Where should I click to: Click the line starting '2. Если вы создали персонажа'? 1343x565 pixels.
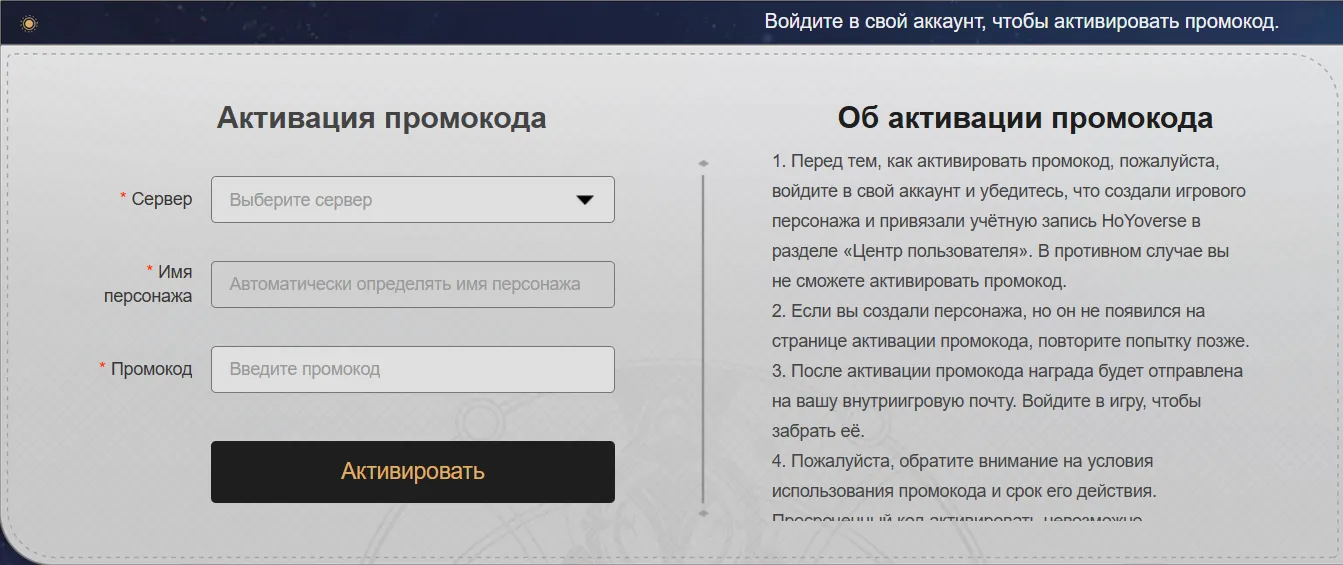[x=989, y=311]
